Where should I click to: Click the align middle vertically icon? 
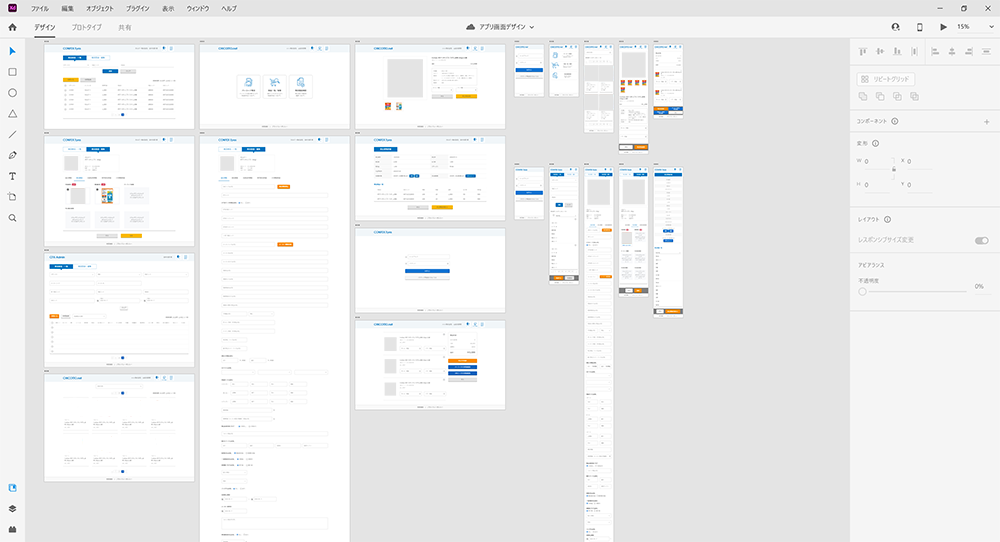click(880, 52)
